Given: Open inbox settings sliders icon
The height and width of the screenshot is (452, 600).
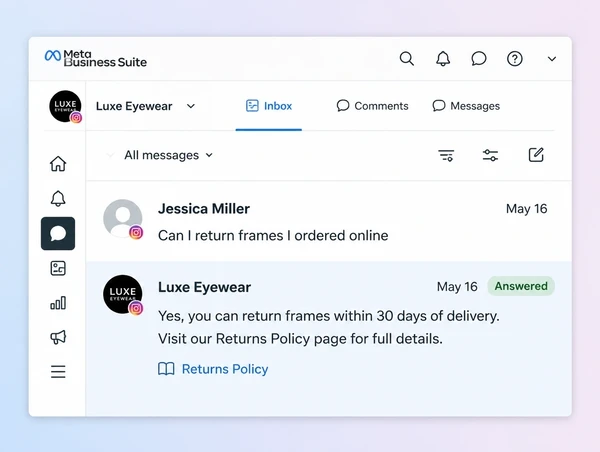Looking at the screenshot, I should pyautogui.click(x=491, y=155).
